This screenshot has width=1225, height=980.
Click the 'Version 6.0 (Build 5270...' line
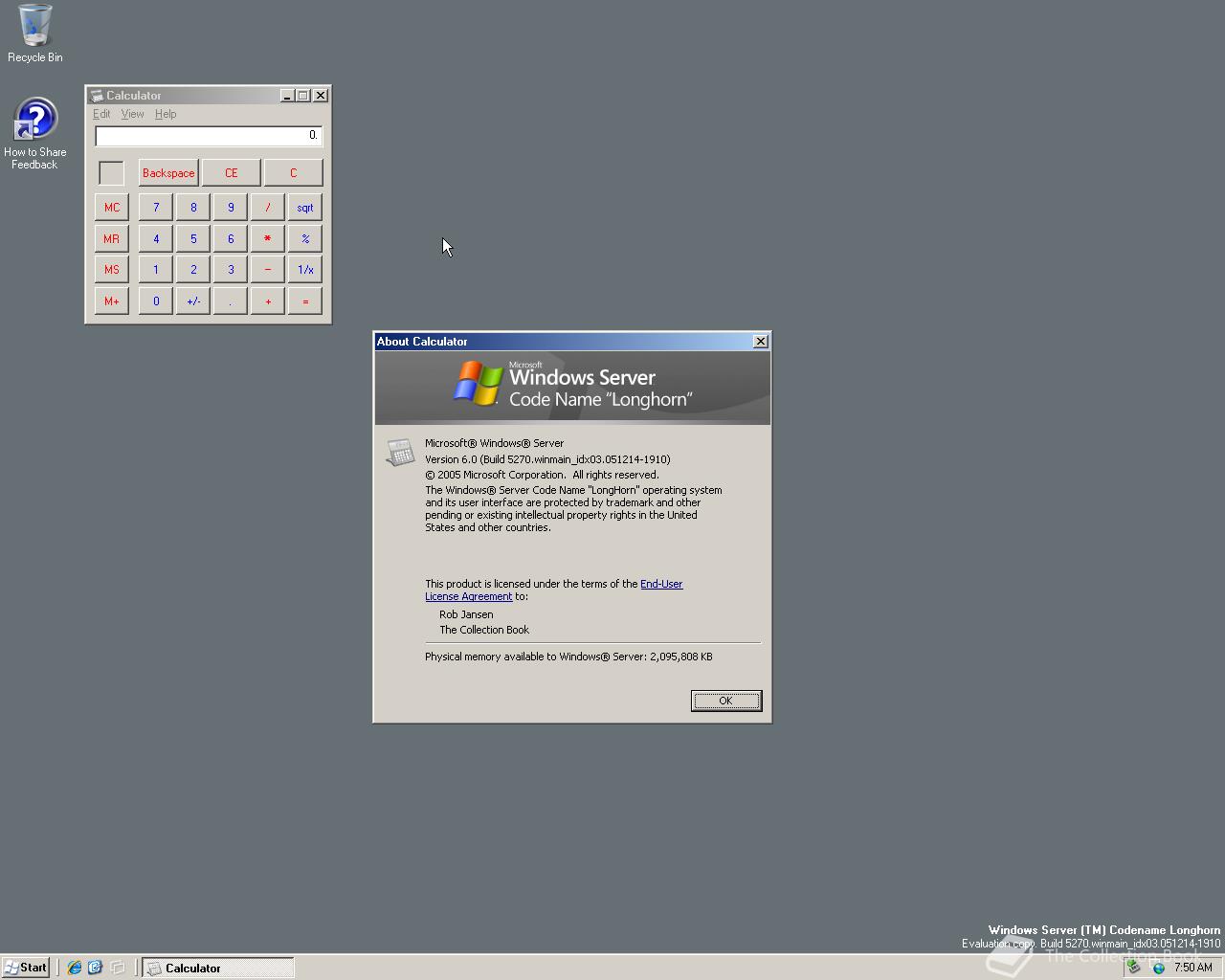[547, 459]
